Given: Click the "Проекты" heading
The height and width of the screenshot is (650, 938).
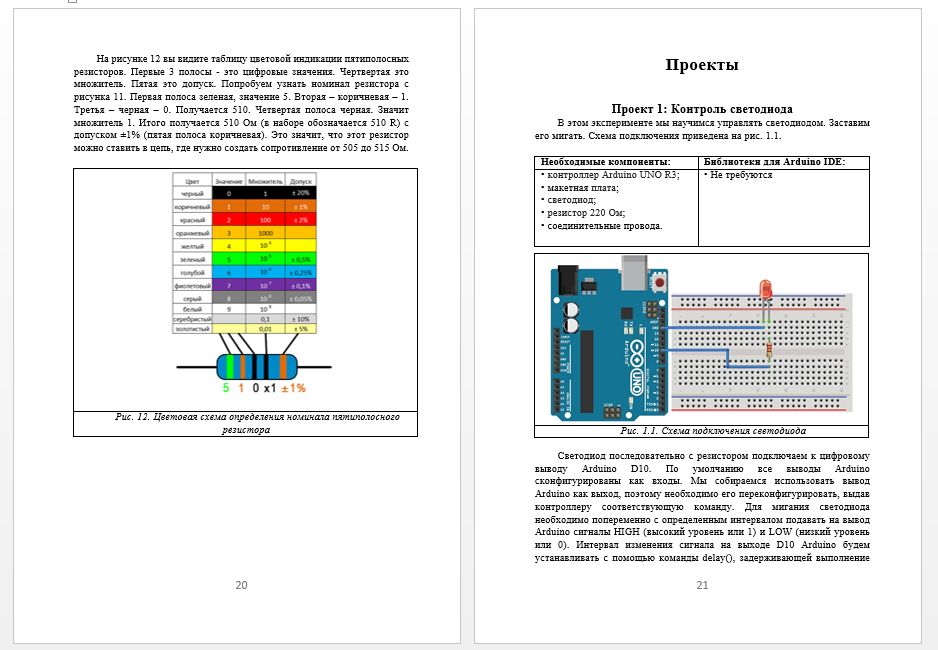Looking at the screenshot, I should click(x=702, y=66).
